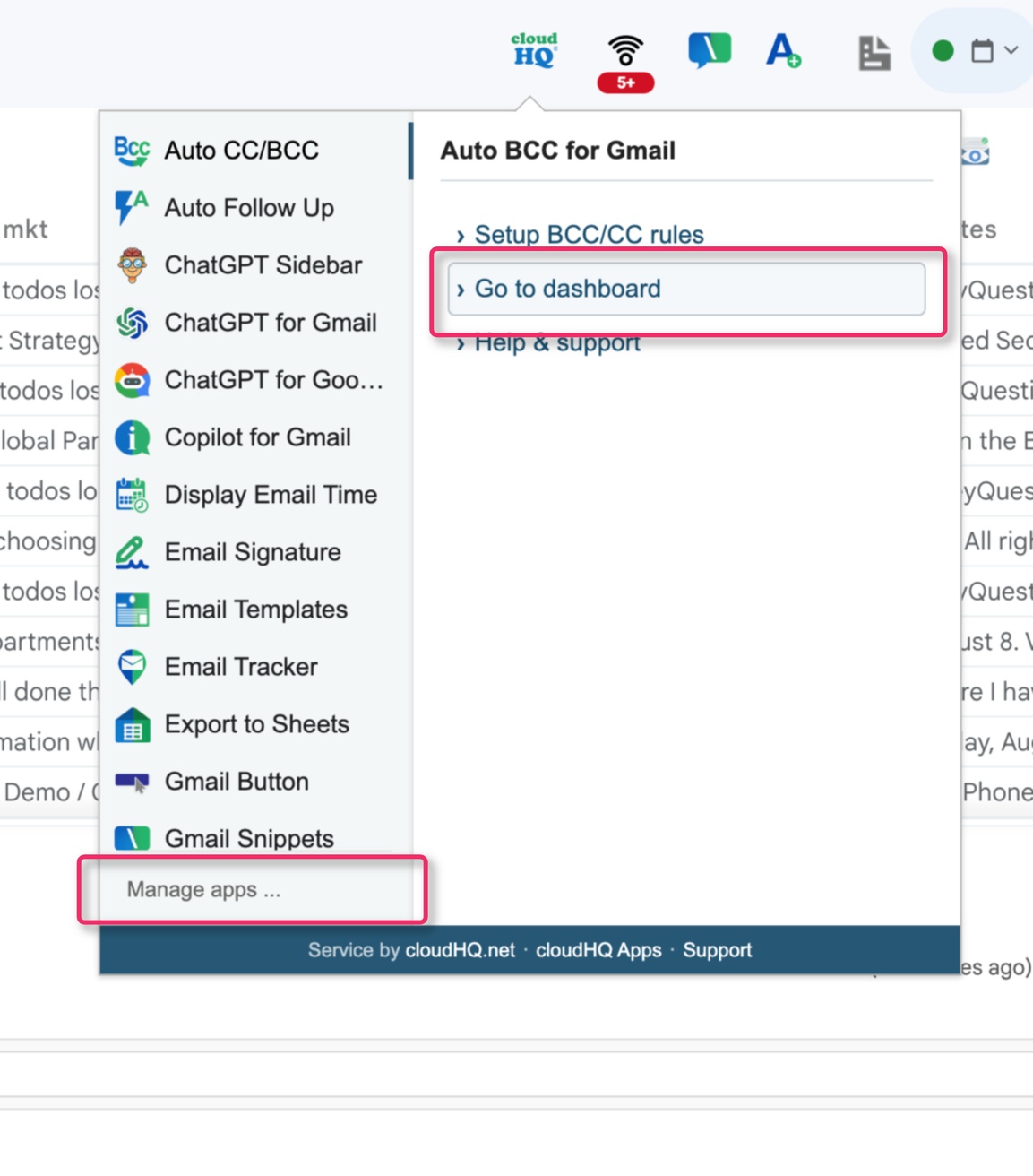Click the green status dot
This screenshot has width=1033, height=1176.
tap(943, 51)
